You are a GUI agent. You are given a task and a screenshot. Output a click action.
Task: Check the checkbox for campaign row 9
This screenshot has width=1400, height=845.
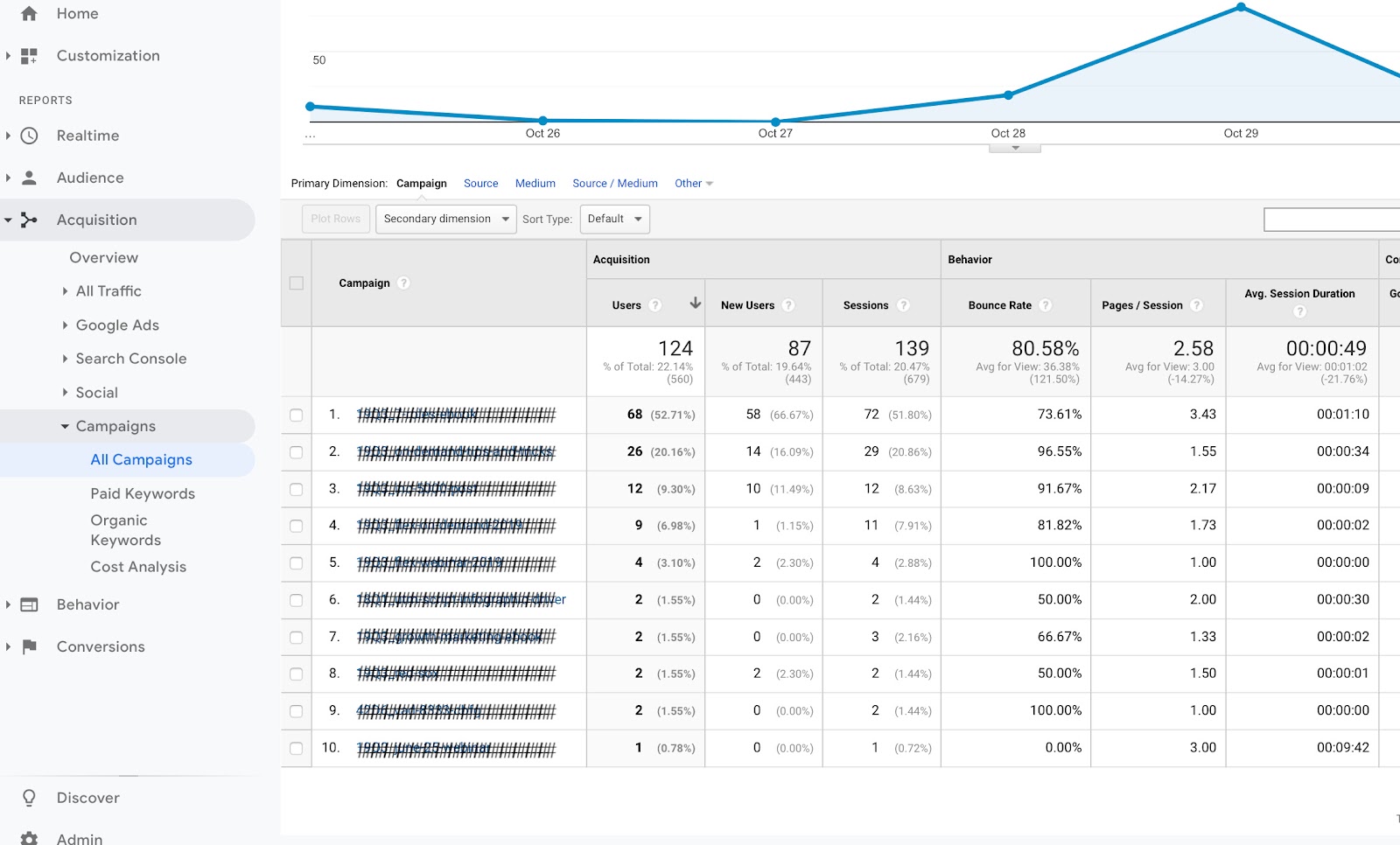point(297,711)
